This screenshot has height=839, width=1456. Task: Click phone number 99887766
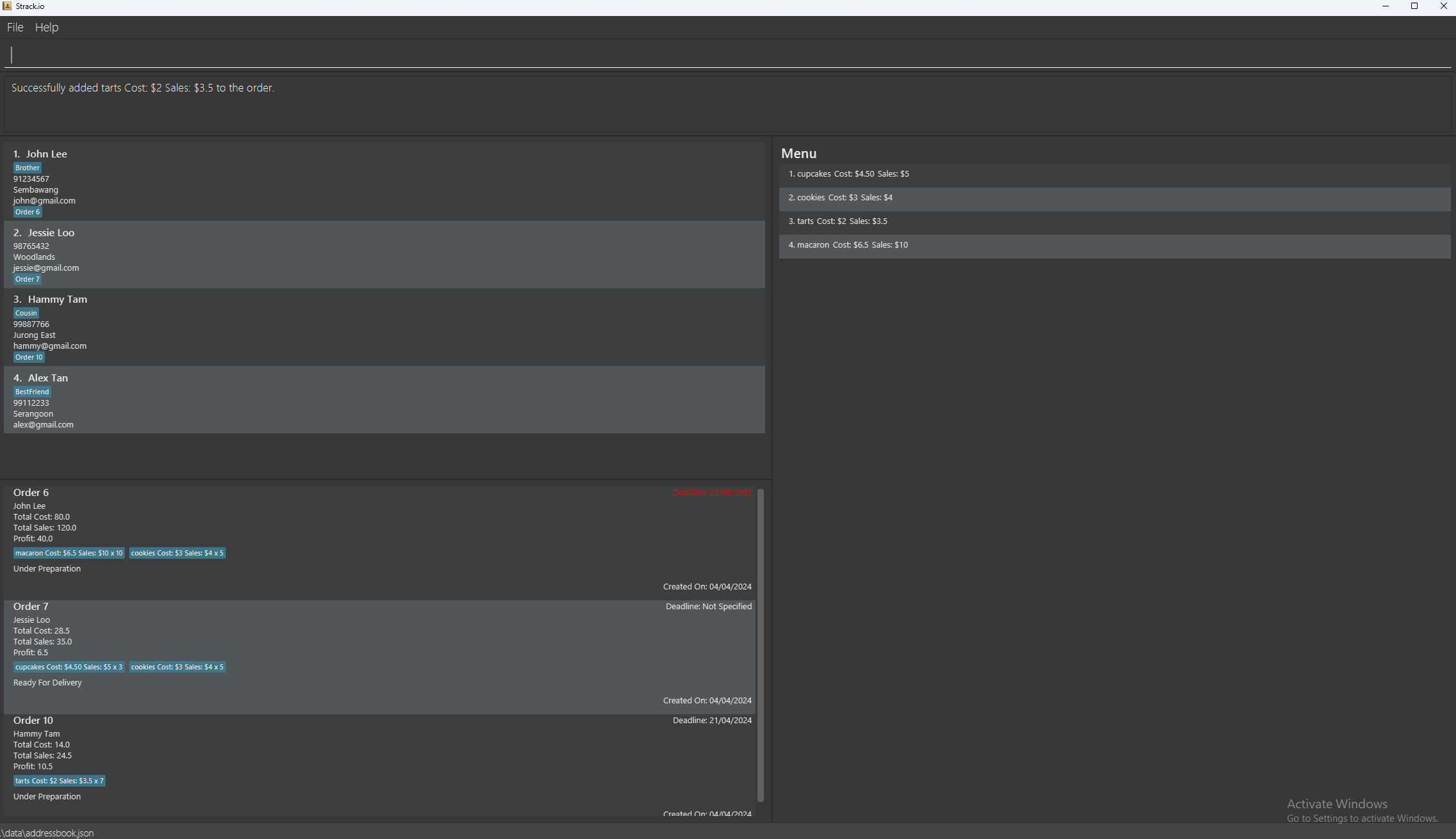31,324
